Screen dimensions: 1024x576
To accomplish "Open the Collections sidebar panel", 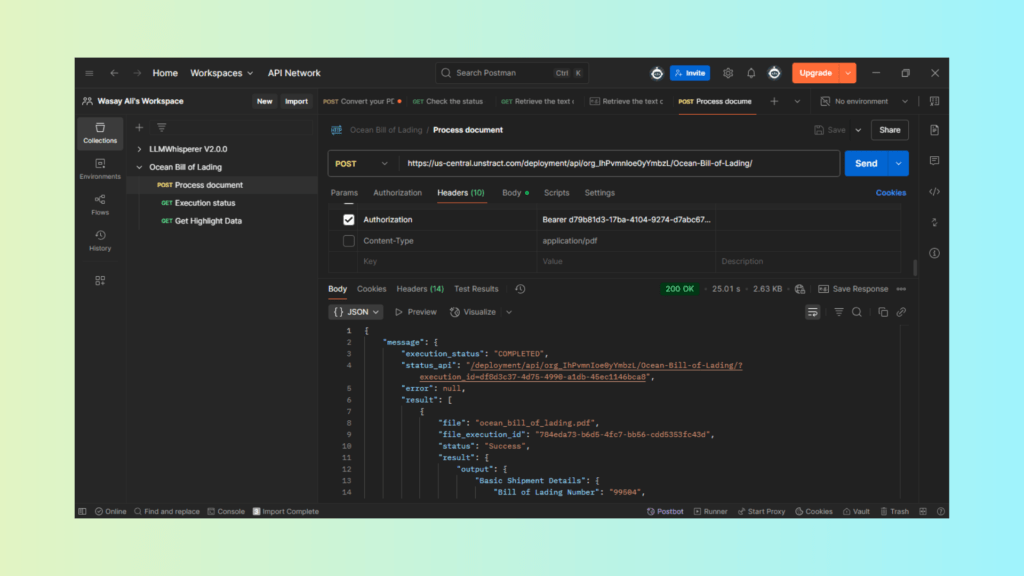I will pos(100,133).
